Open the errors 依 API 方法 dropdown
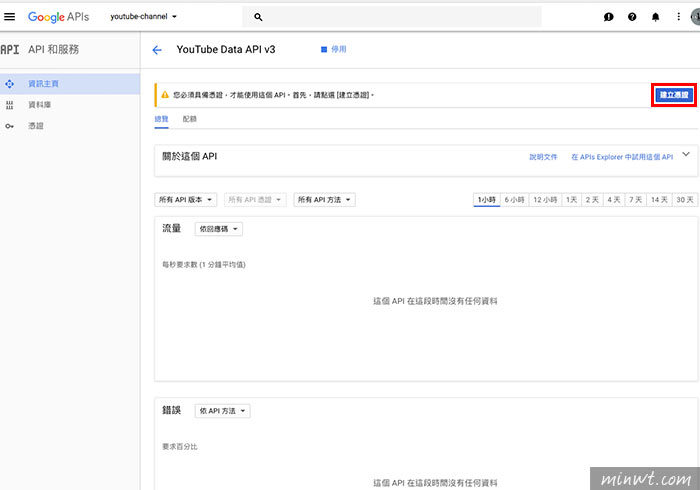The image size is (700, 490). click(x=222, y=411)
